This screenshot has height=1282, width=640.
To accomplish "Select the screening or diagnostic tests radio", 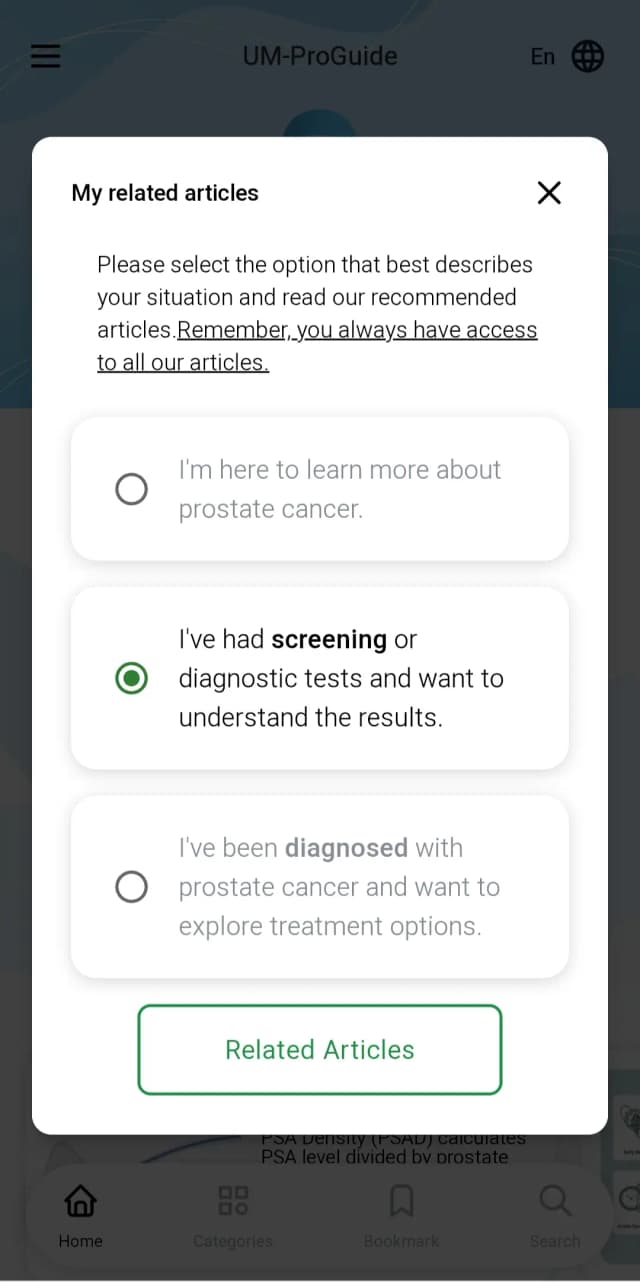I will [x=131, y=679].
